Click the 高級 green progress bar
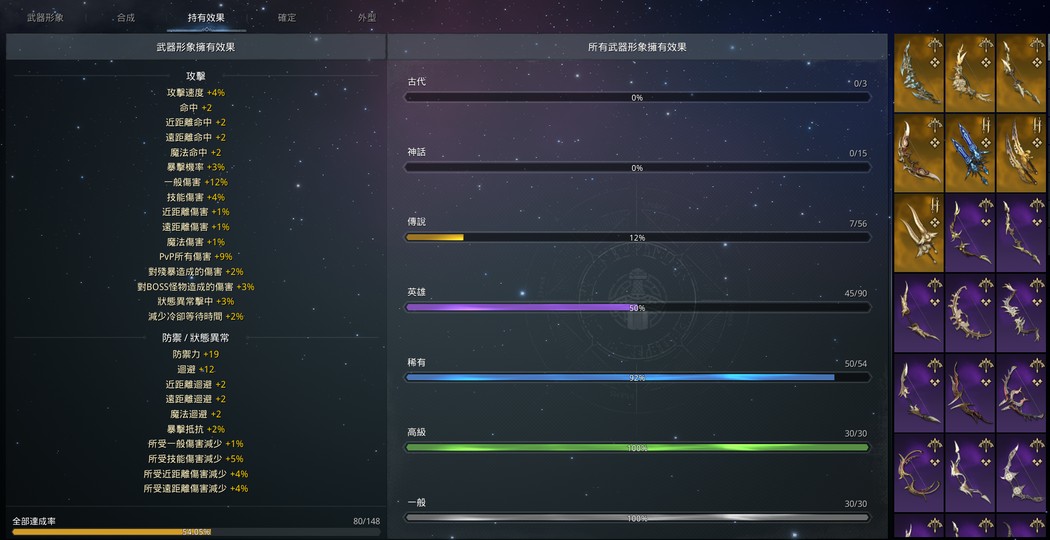The height and width of the screenshot is (540, 1050). [x=637, y=448]
